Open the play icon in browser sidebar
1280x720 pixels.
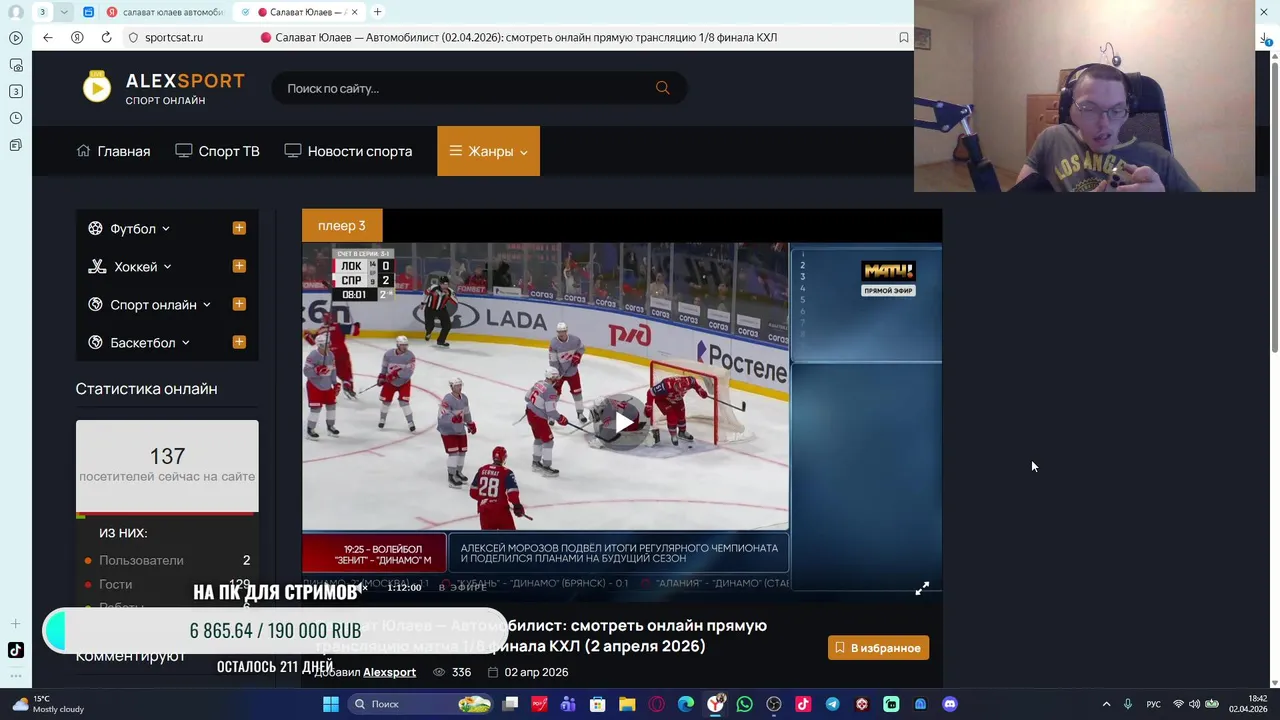(x=15, y=38)
